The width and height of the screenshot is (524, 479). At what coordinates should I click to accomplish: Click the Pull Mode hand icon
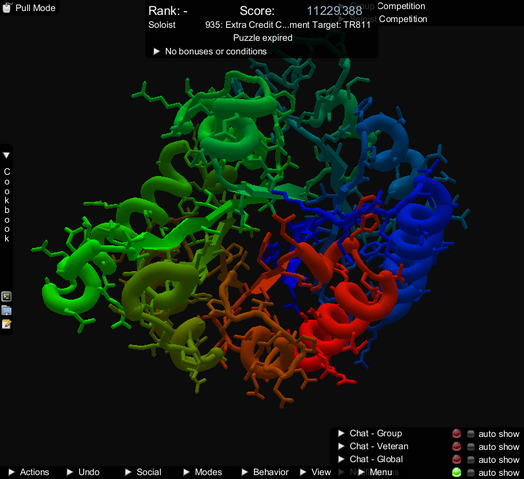(x=7, y=7)
